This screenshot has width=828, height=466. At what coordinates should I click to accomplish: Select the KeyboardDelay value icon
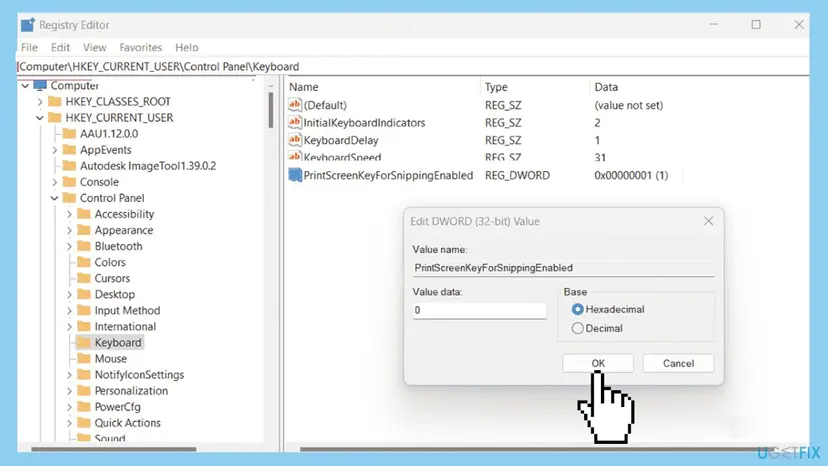point(295,140)
